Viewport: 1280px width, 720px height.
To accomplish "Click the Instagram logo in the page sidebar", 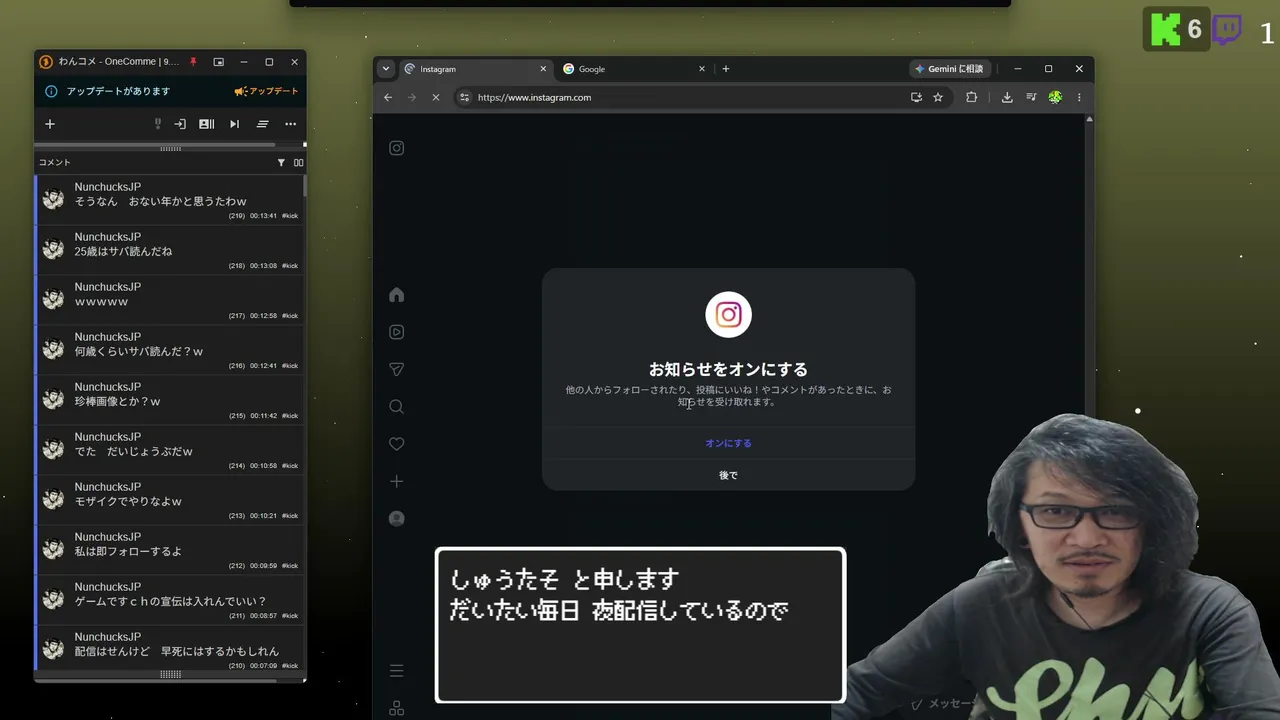I will click(397, 148).
